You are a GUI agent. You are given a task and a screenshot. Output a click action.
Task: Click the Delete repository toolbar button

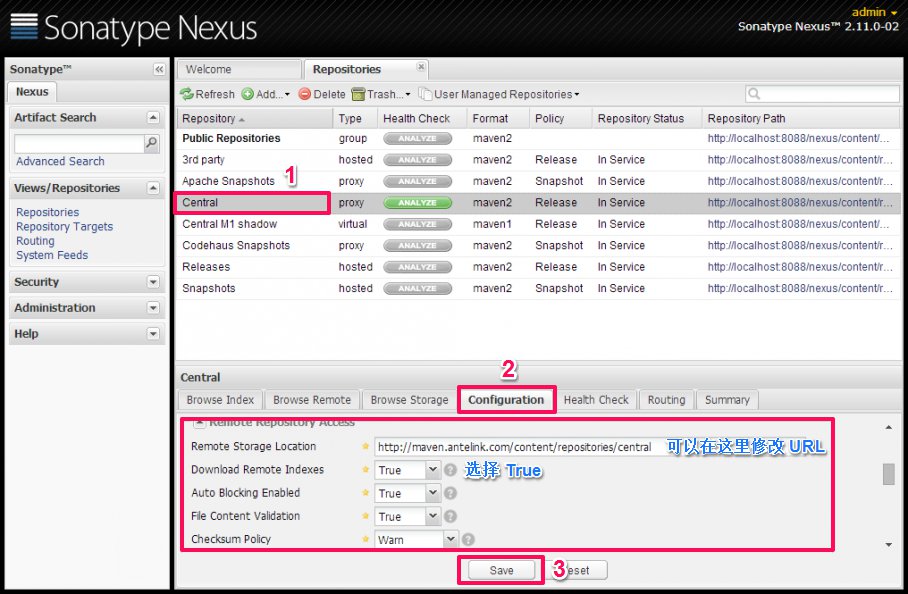tap(322, 94)
